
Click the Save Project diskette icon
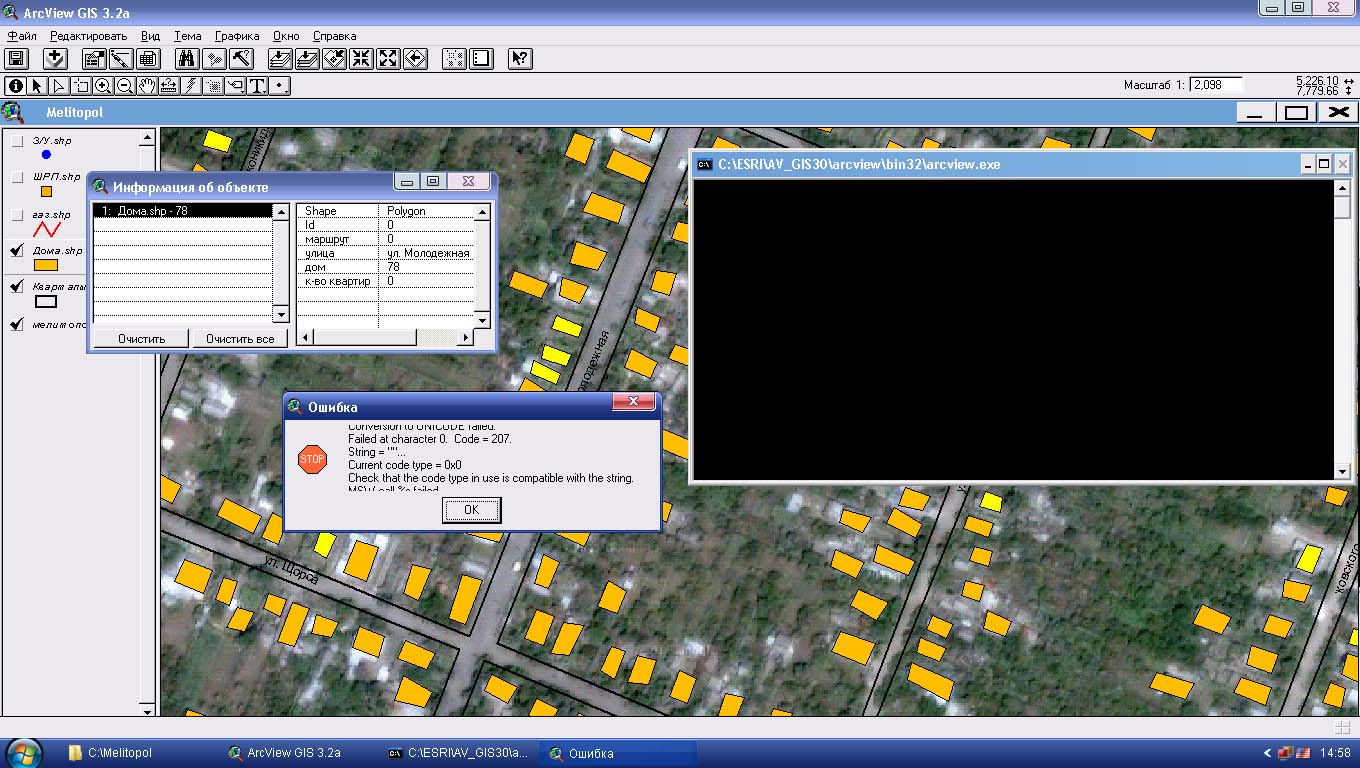point(16,59)
